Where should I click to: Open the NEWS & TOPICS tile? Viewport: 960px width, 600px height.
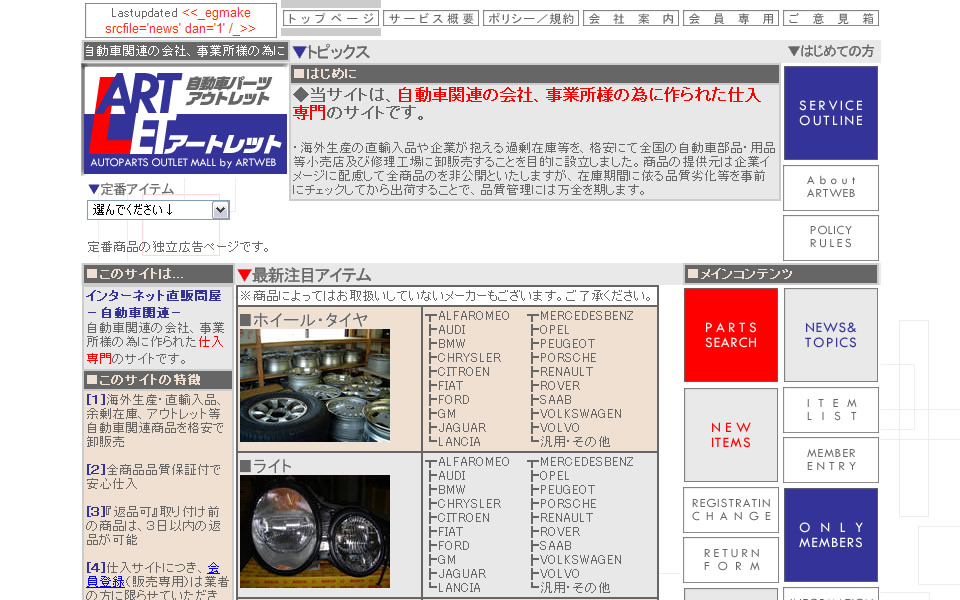tap(831, 335)
